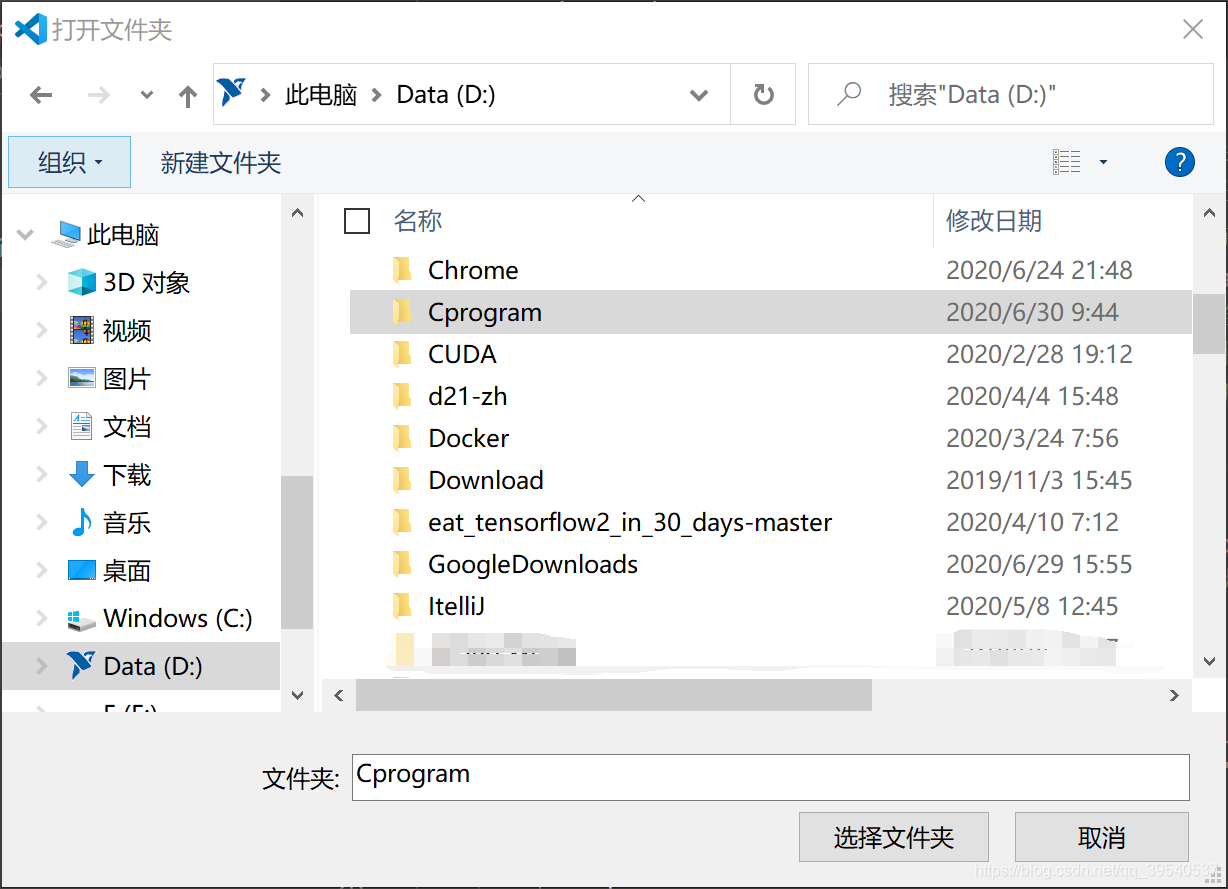The height and width of the screenshot is (889, 1228).
Task: Click the help question mark icon
Action: 1179,161
